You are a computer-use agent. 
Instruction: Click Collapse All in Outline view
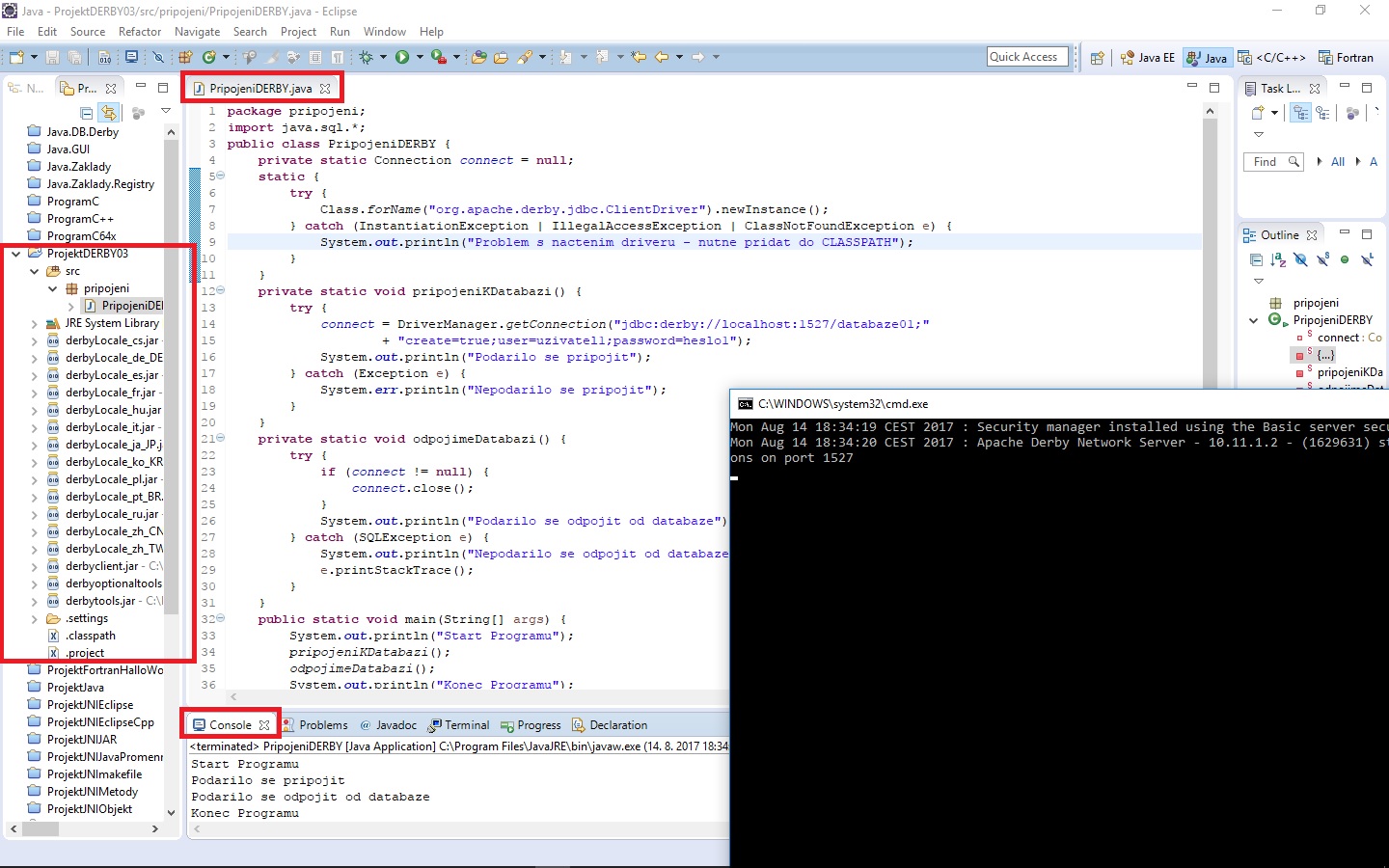pyautogui.click(x=1256, y=259)
